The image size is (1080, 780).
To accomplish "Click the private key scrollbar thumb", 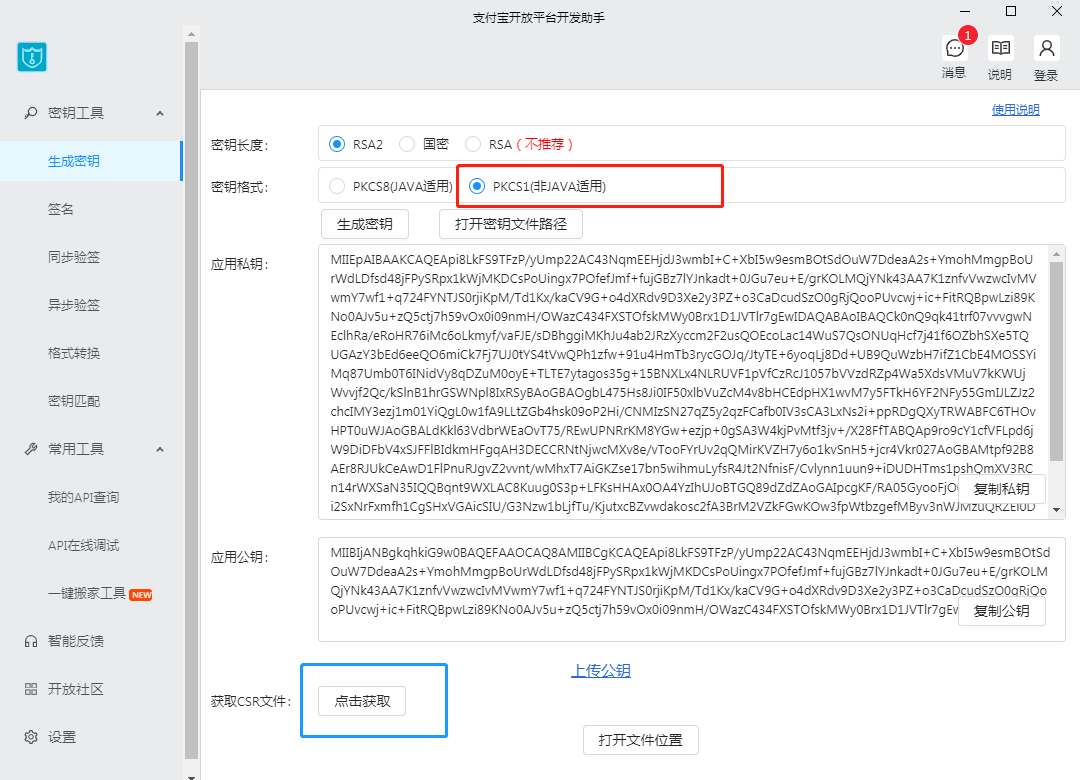I will tap(1057, 361).
